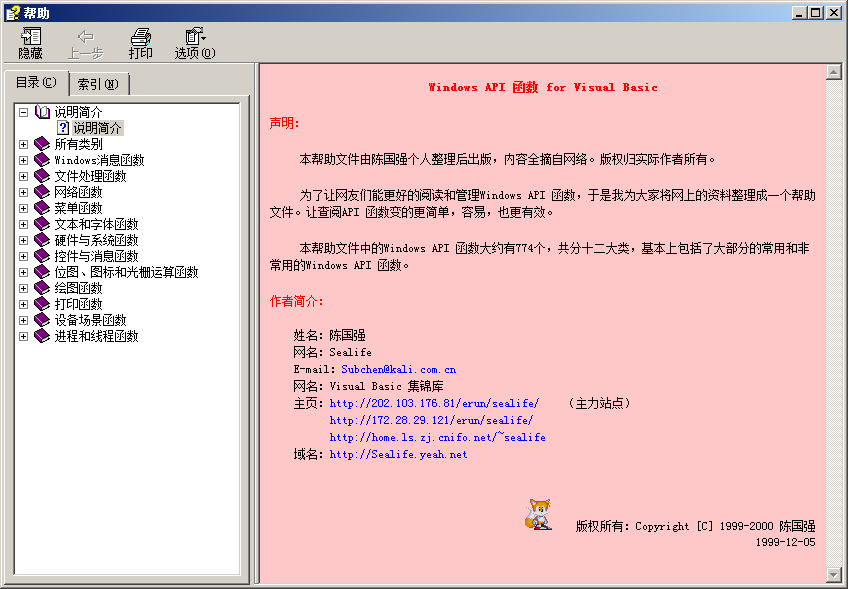
Task: Click the content pane scroll down arrow
Action: (x=833, y=574)
